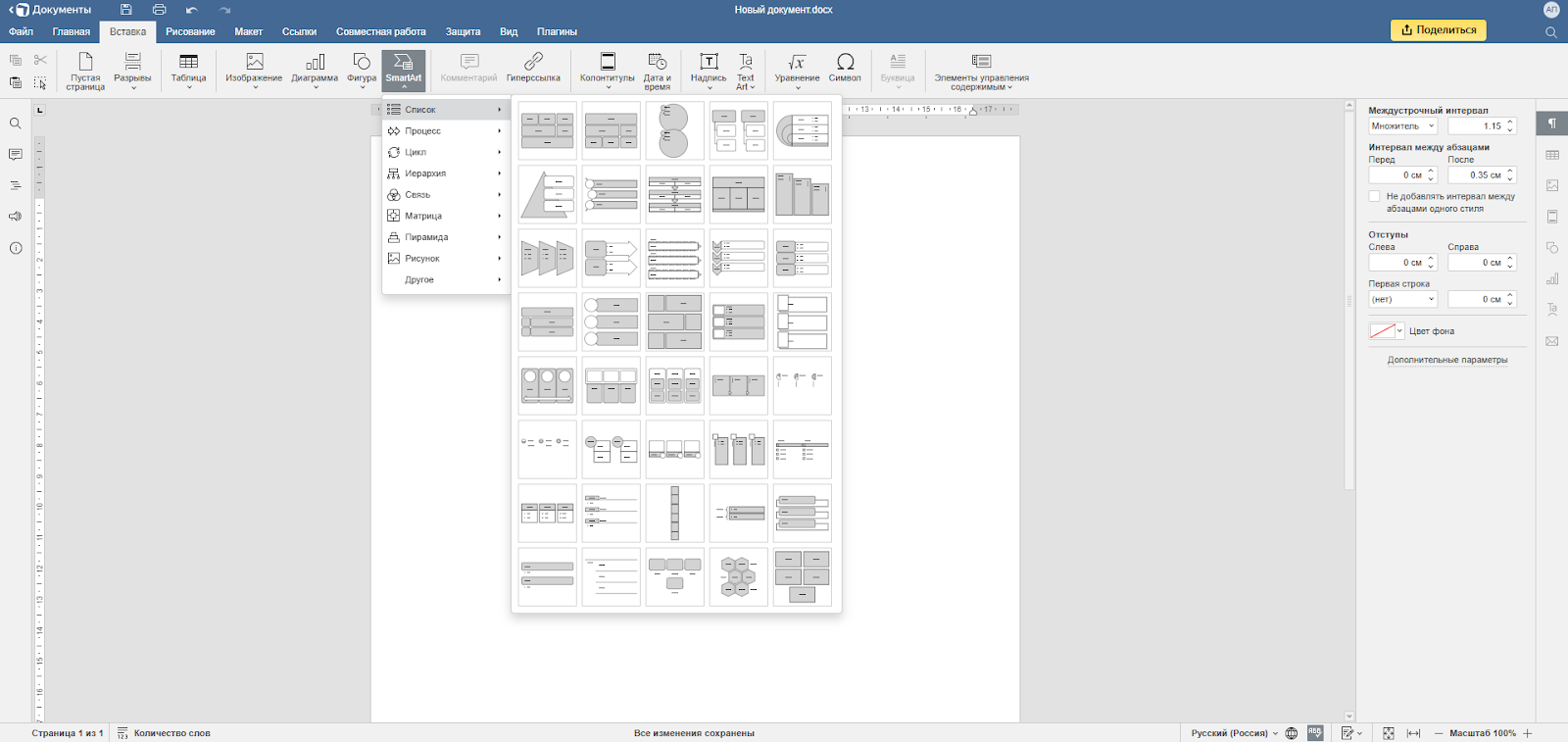Select the Матрица SmartArt category
Image resolution: width=1568 pixels, height=742 pixels.
coord(445,216)
